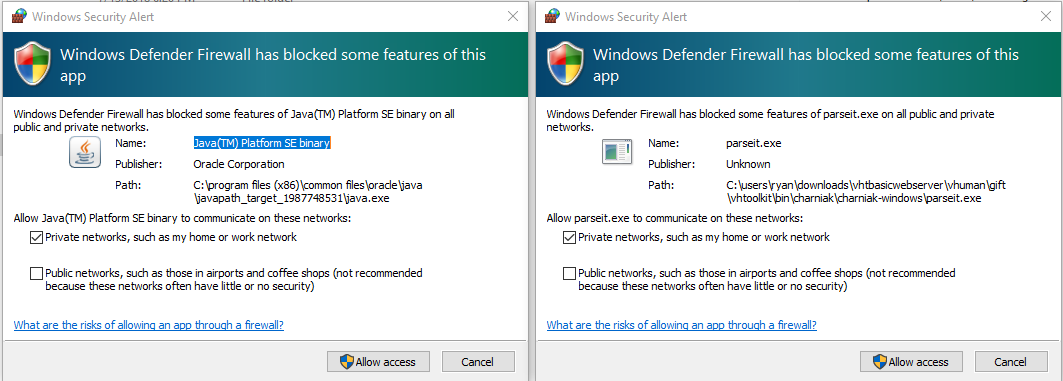This screenshot has height=381, width=1063.
Task: Enable Public networks for Java Platform SE binary
Action: pos(36,273)
